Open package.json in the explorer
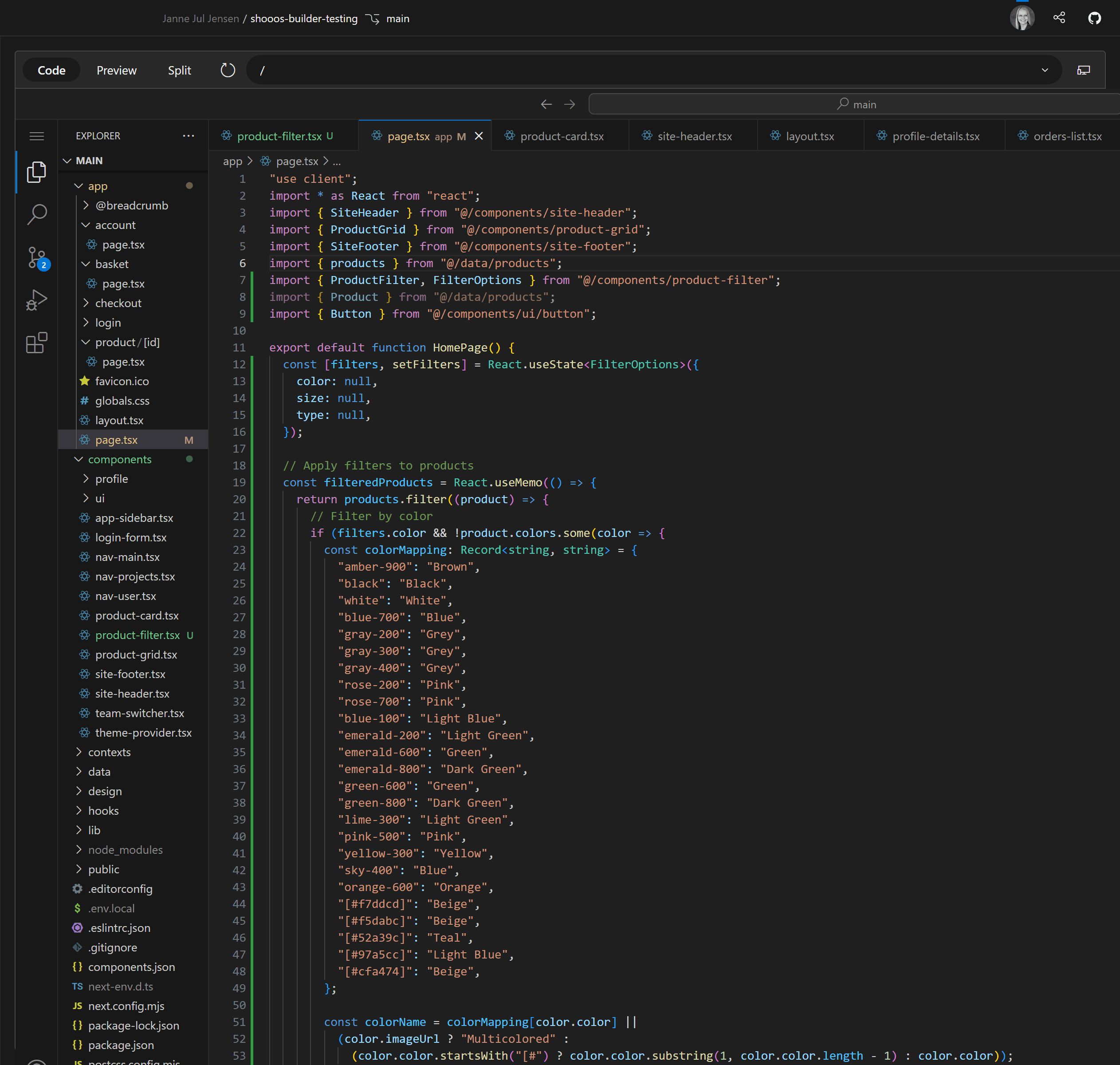 121,1045
